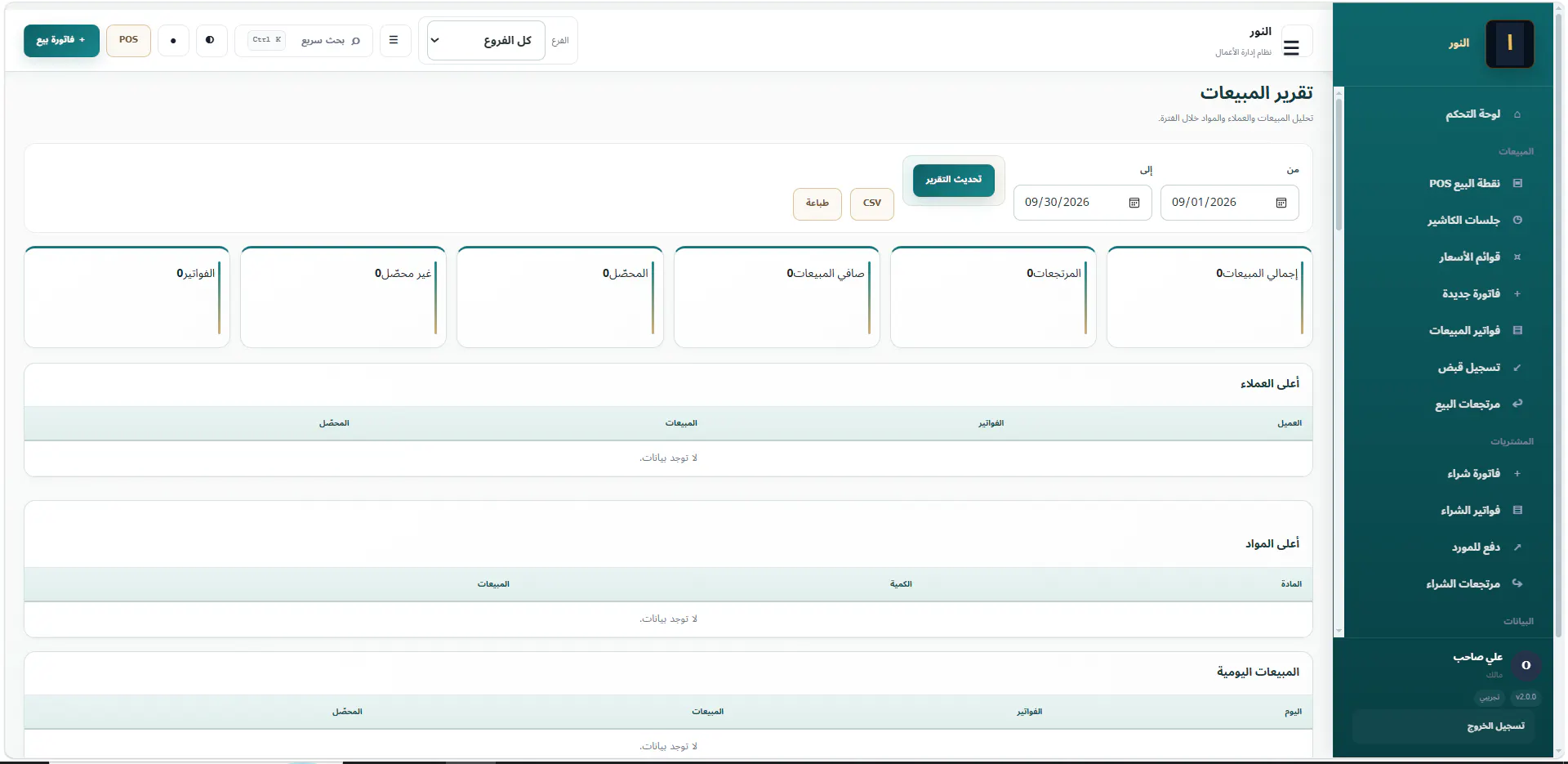The height and width of the screenshot is (764, 1568).
Task: Click تحديث التقرير to refresh the report
Action: pyautogui.click(x=954, y=180)
